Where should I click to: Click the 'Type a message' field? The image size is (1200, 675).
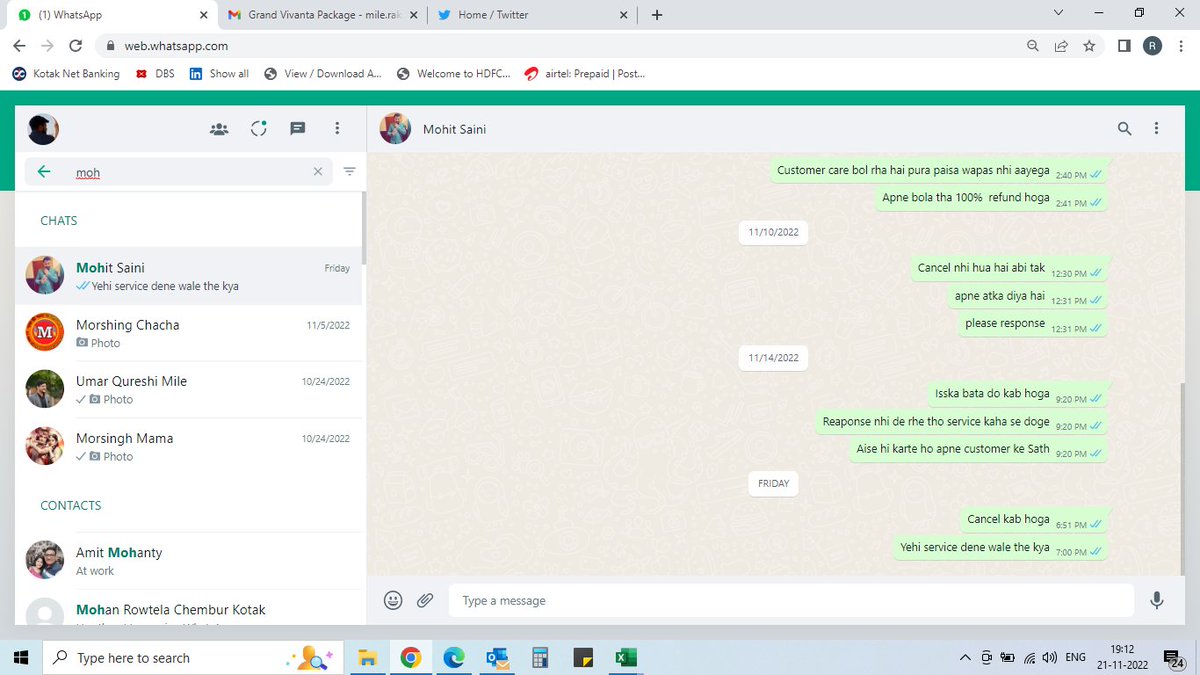point(791,600)
